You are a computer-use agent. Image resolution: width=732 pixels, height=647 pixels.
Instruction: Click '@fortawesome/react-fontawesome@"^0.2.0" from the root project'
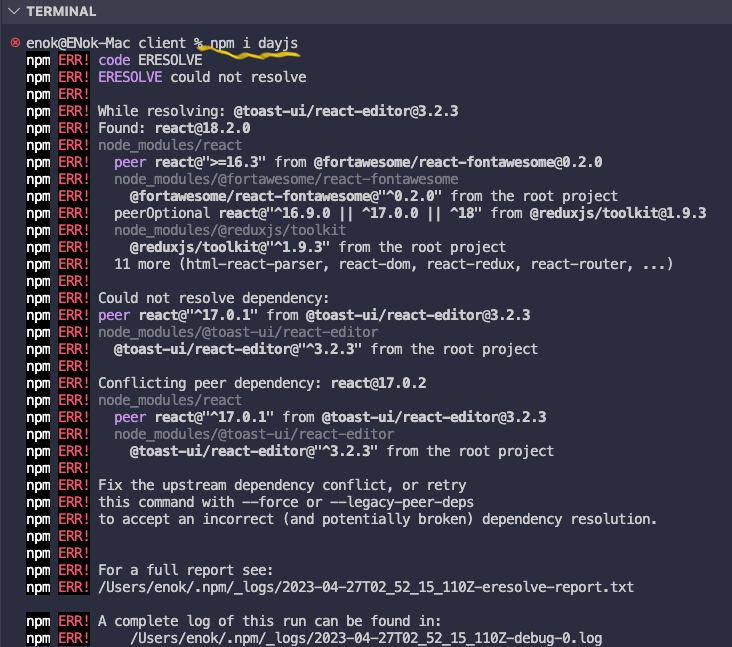point(373,196)
